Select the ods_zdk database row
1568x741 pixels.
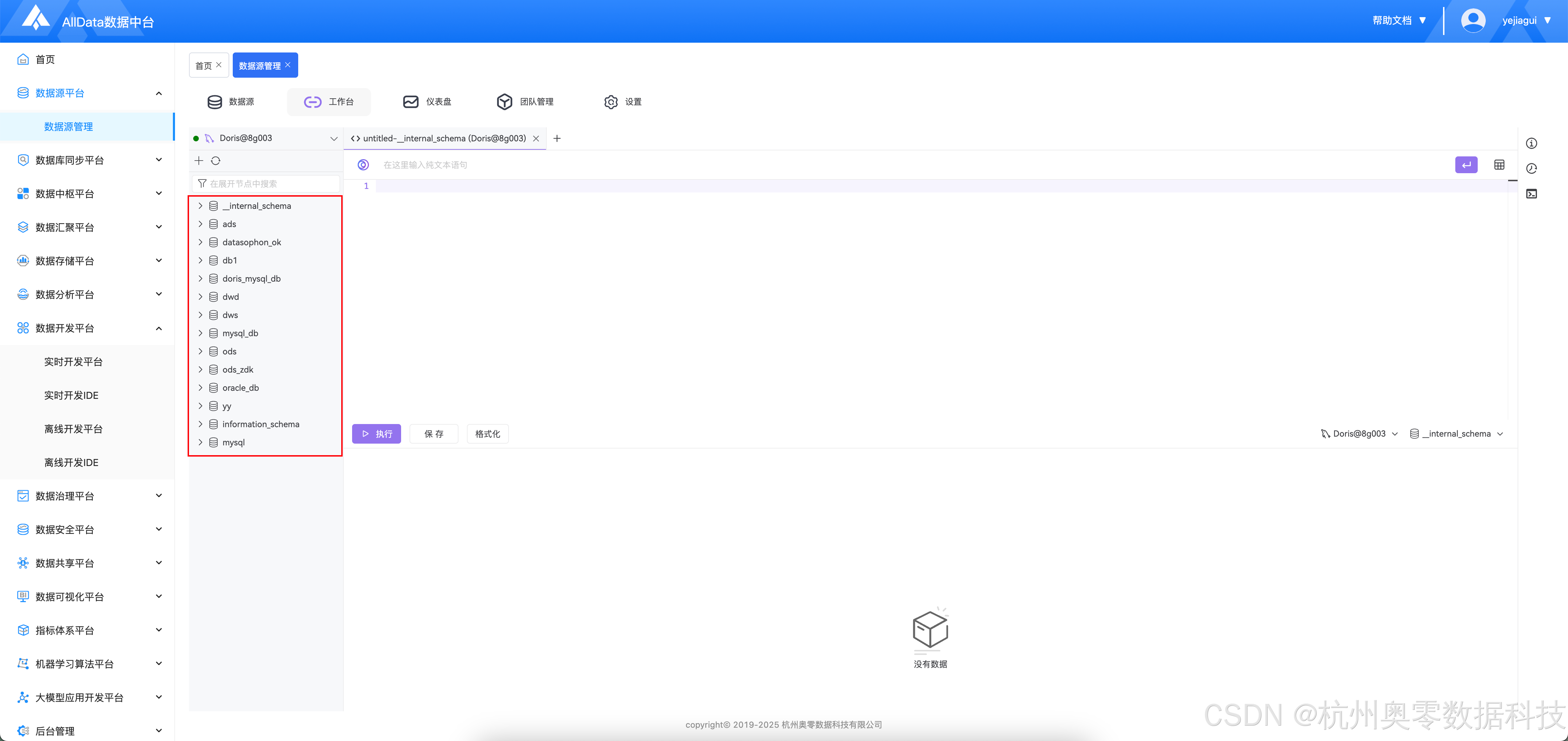pos(266,370)
